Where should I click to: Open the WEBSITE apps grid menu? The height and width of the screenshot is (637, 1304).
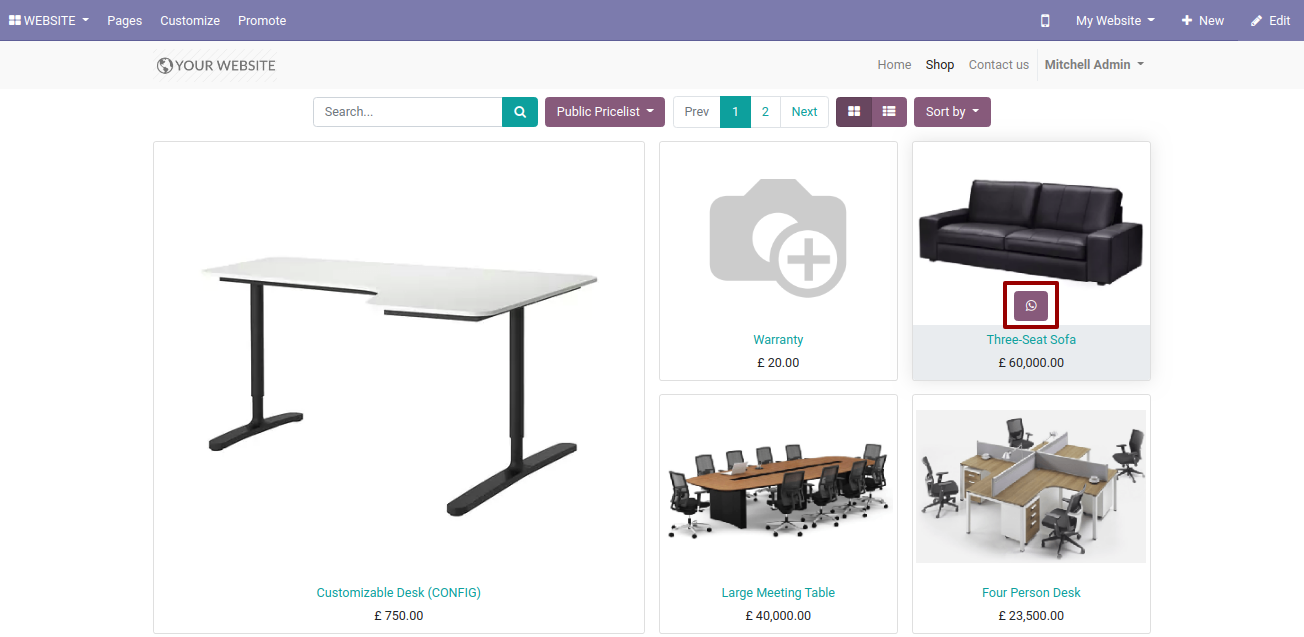click(x=49, y=20)
